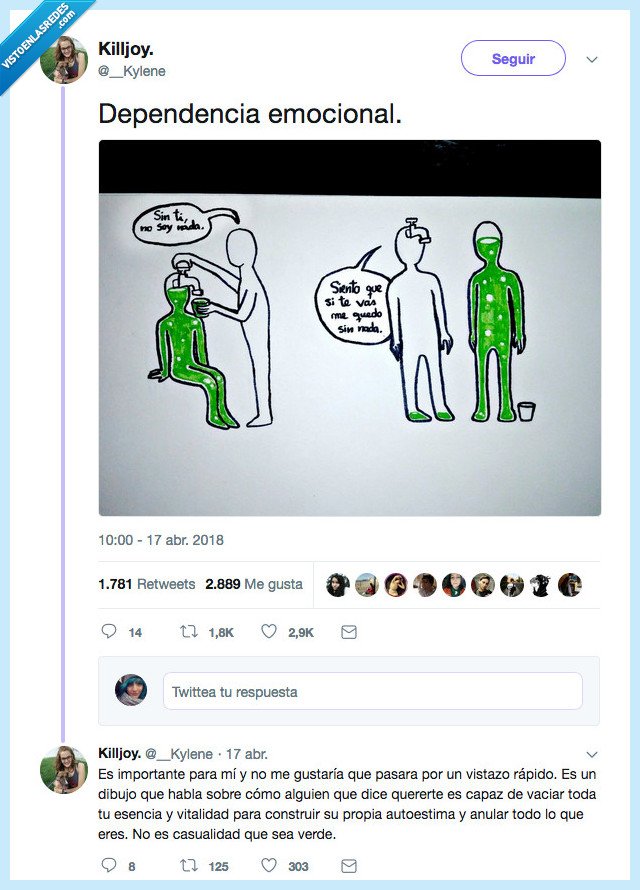Open the chevron menu beside Seguir

click(x=591, y=59)
